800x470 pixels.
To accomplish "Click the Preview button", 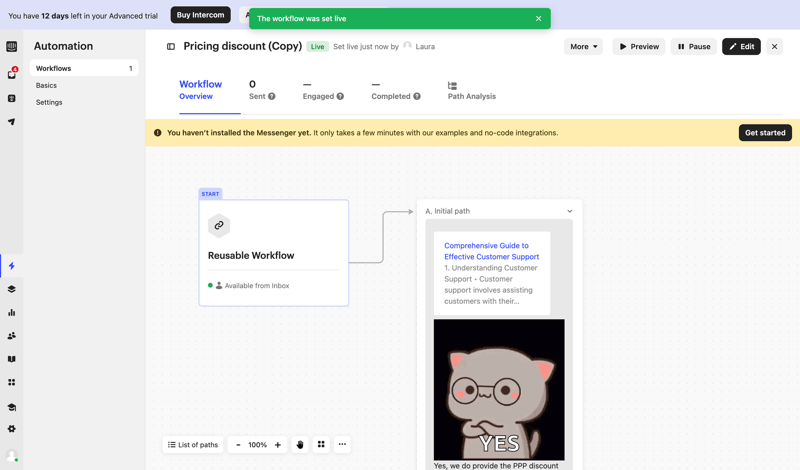I will pos(639,46).
